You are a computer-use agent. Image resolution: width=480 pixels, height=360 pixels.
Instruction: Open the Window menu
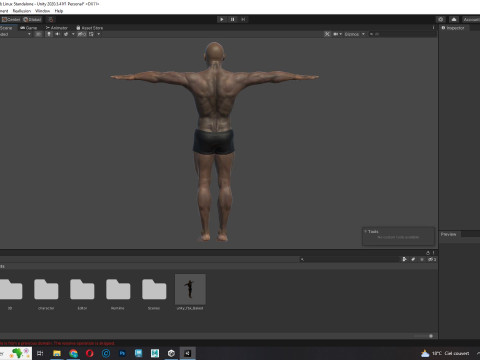click(x=42, y=11)
